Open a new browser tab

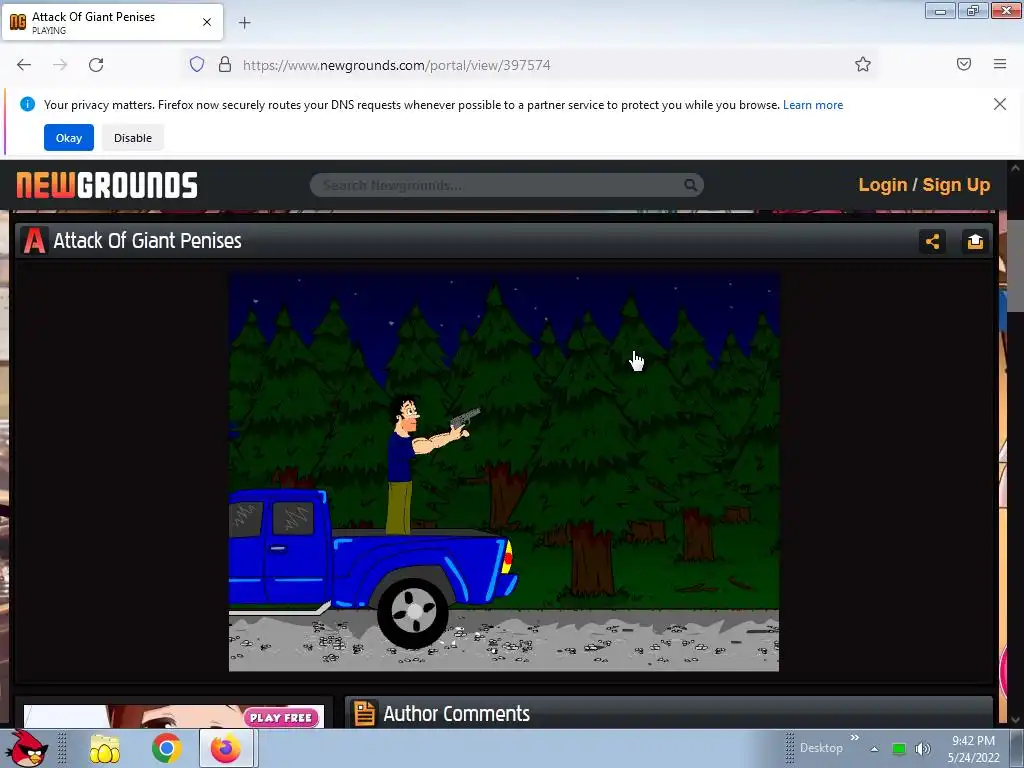(244, 23)
